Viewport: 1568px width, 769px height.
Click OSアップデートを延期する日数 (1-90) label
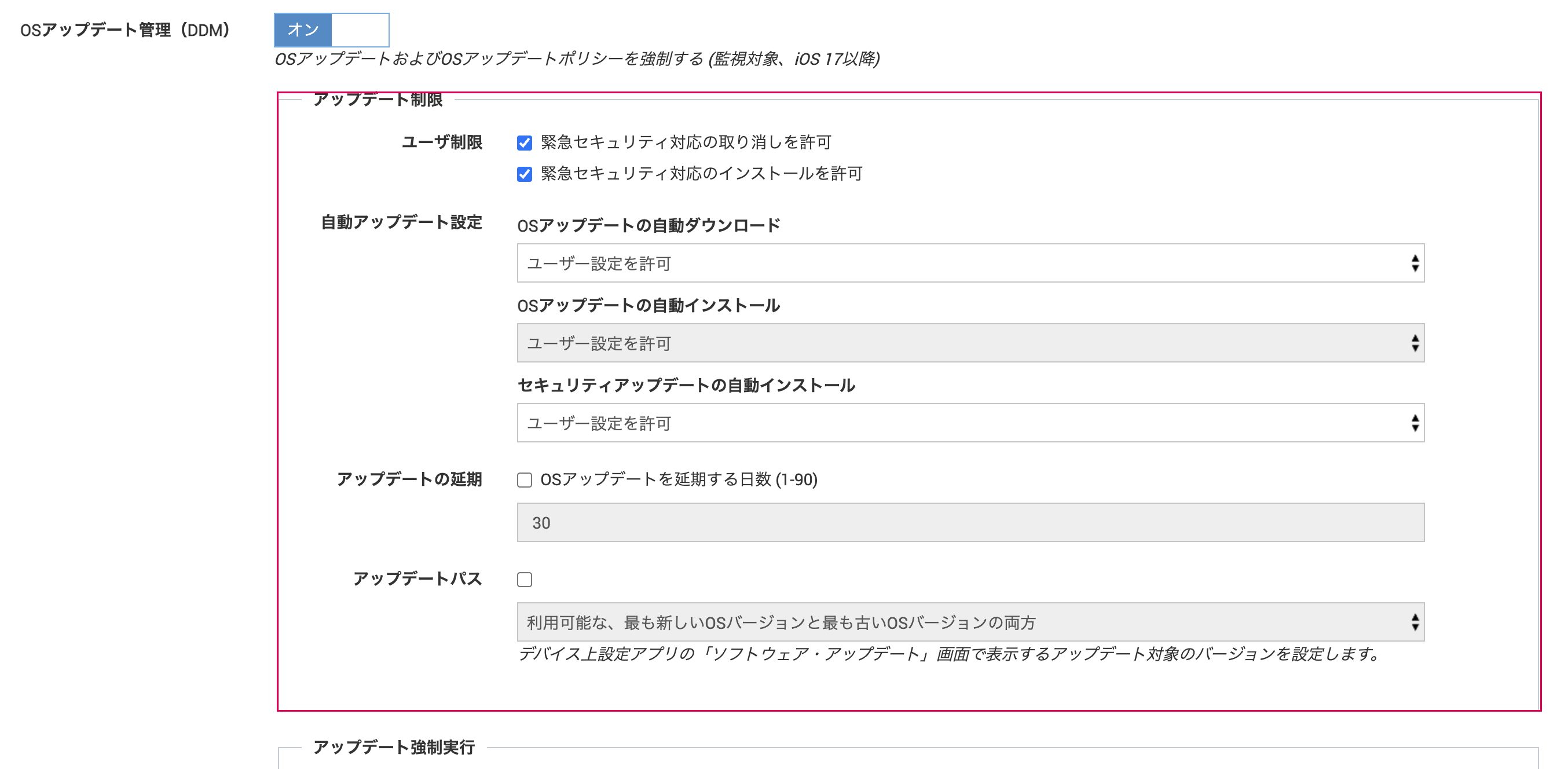tap(679, 479)
